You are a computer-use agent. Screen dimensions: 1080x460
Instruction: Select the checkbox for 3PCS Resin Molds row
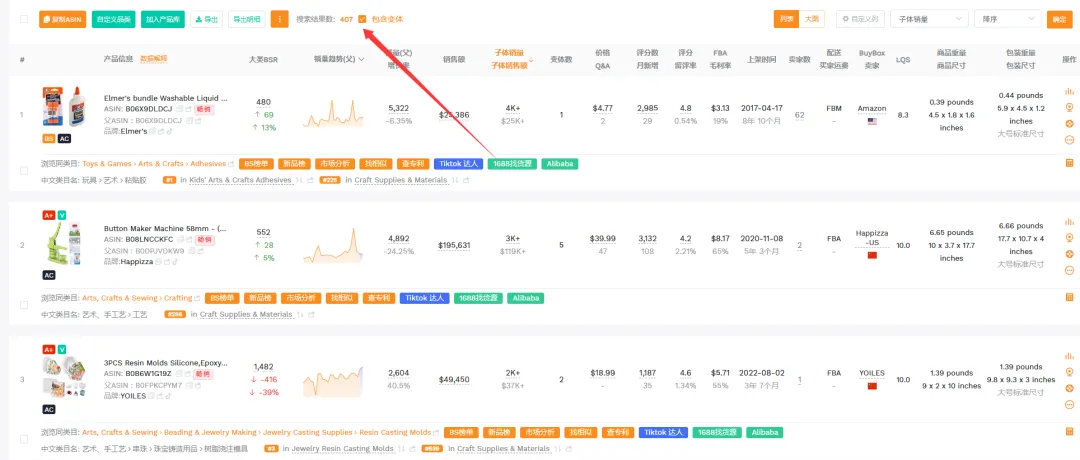click(24, 439)
